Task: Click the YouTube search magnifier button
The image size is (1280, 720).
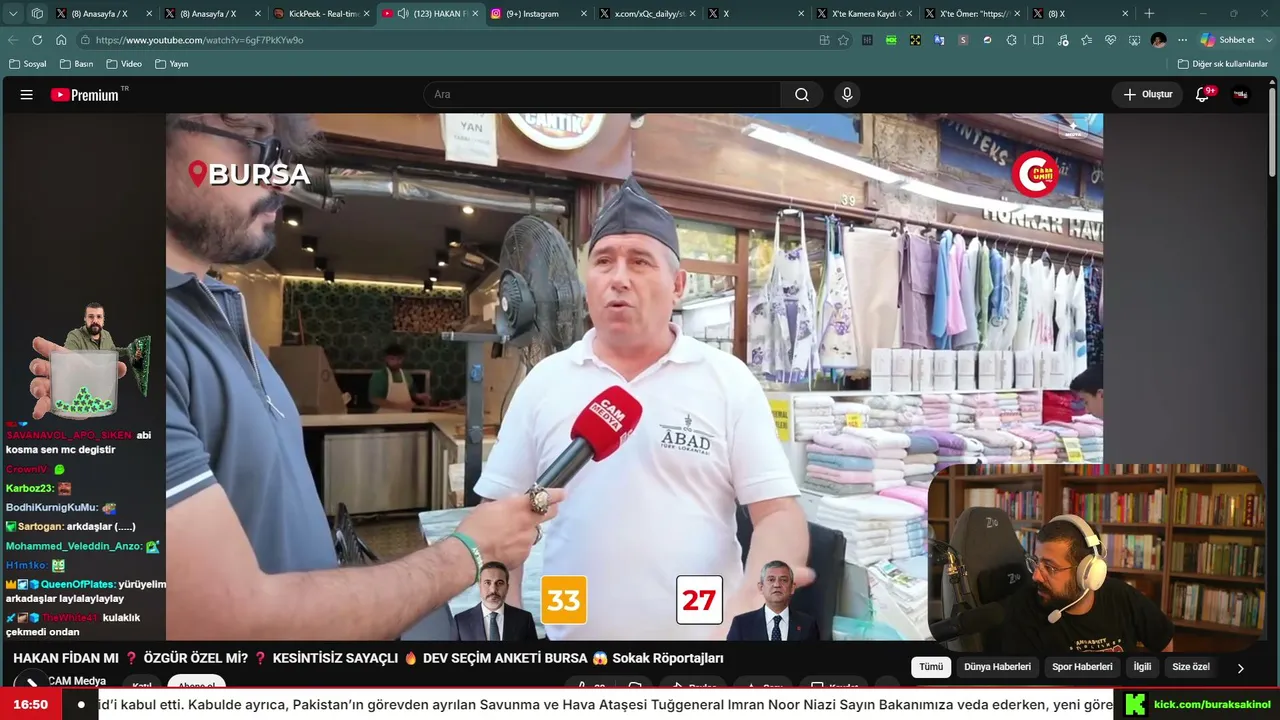Action: tap(802, 95)
